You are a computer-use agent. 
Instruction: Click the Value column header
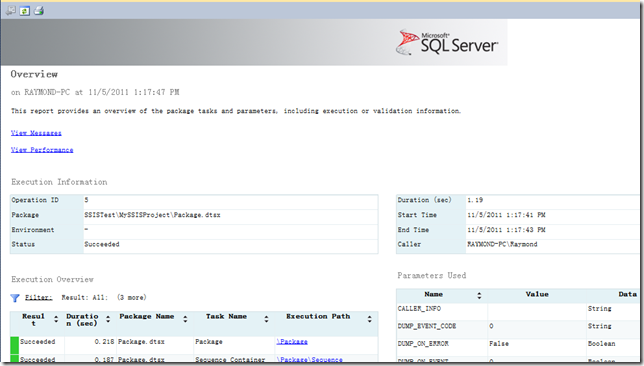[x=537, y=294]
